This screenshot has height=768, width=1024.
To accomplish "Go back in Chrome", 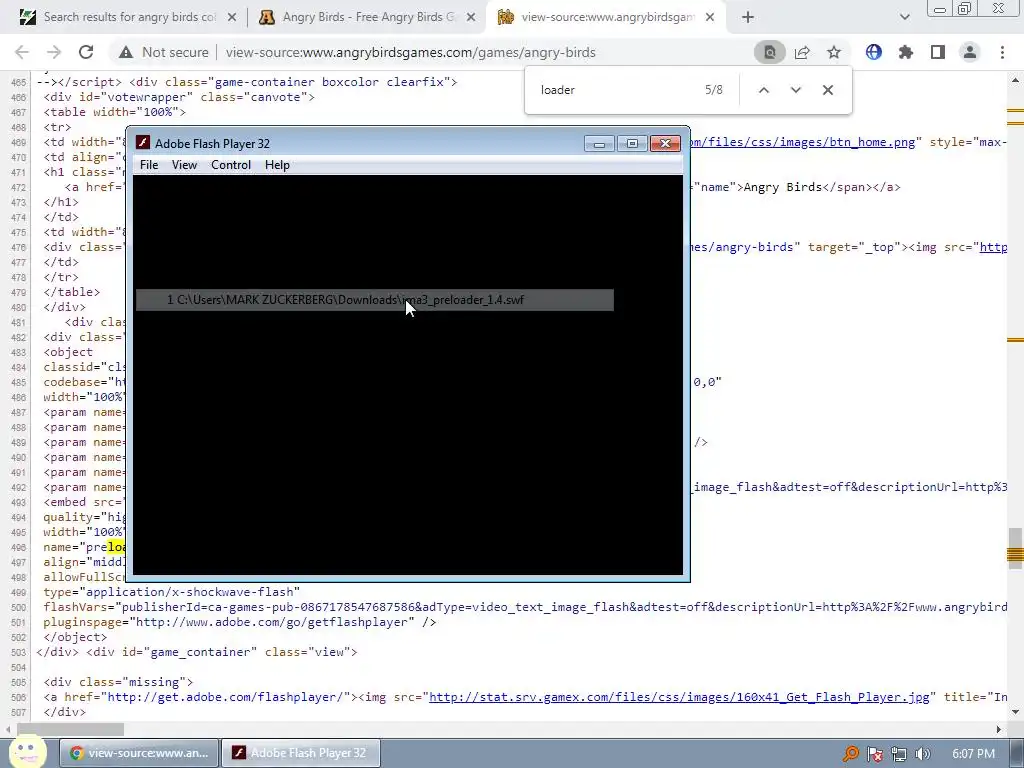I will (x=22, y=52).
